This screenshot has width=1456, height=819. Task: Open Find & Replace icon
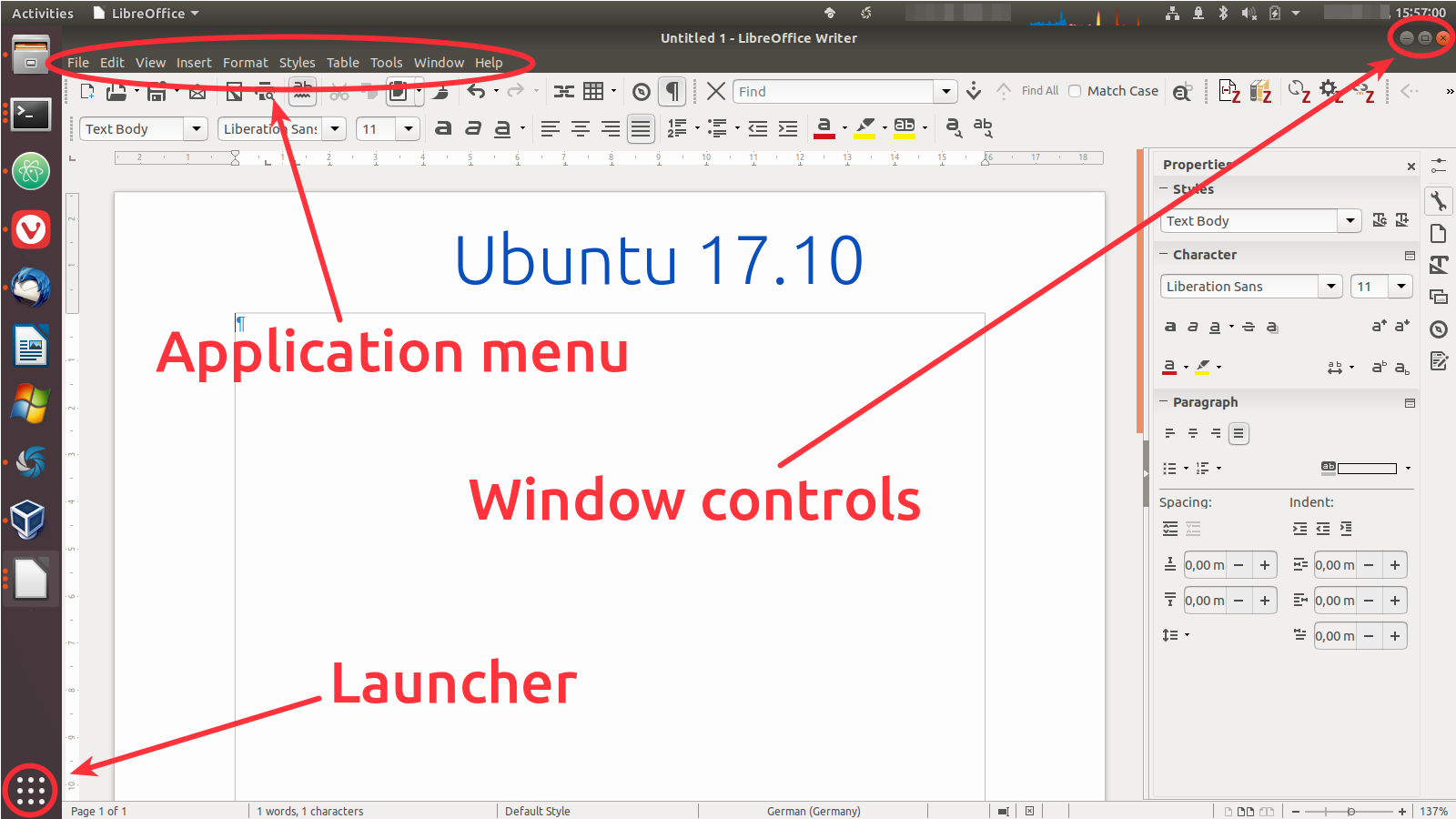click(1182, 91)
